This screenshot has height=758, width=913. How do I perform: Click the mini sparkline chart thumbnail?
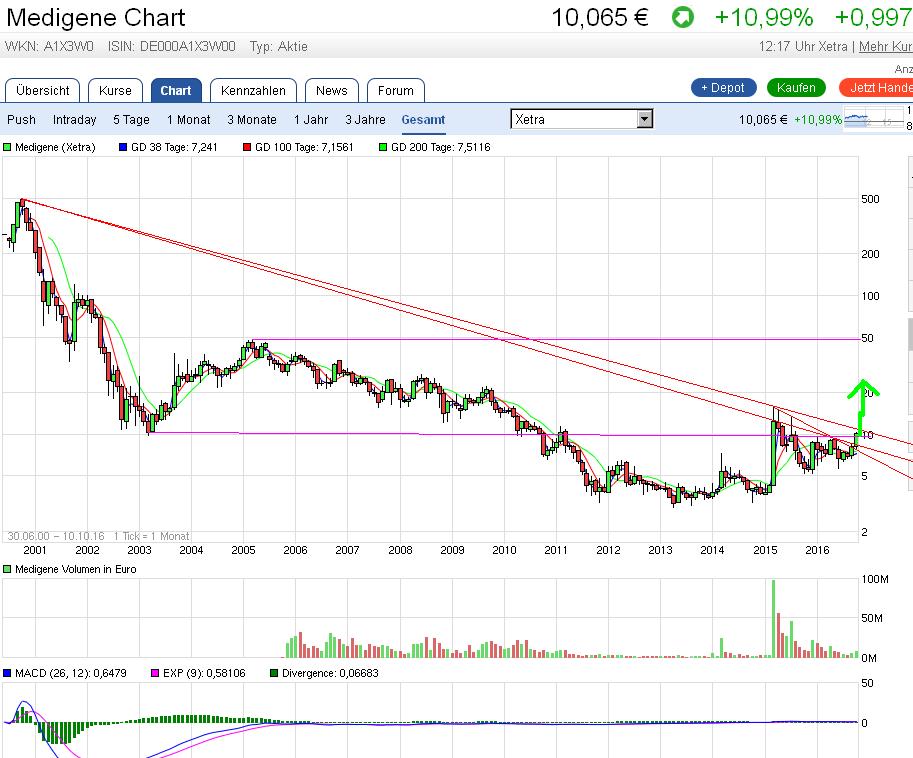(873, 119)
